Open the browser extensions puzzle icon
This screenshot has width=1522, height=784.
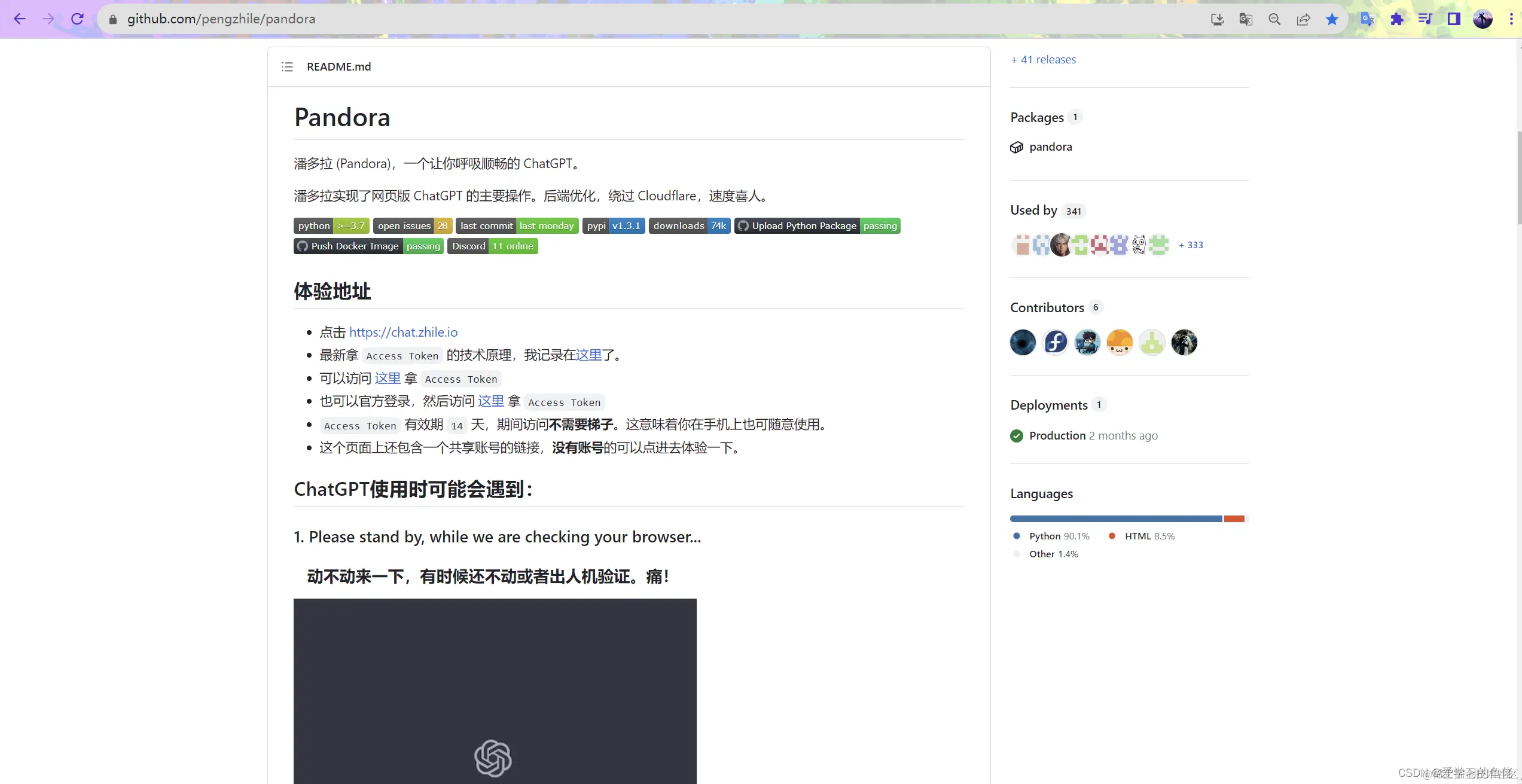pyautogui.click(x=1397, y=19)
